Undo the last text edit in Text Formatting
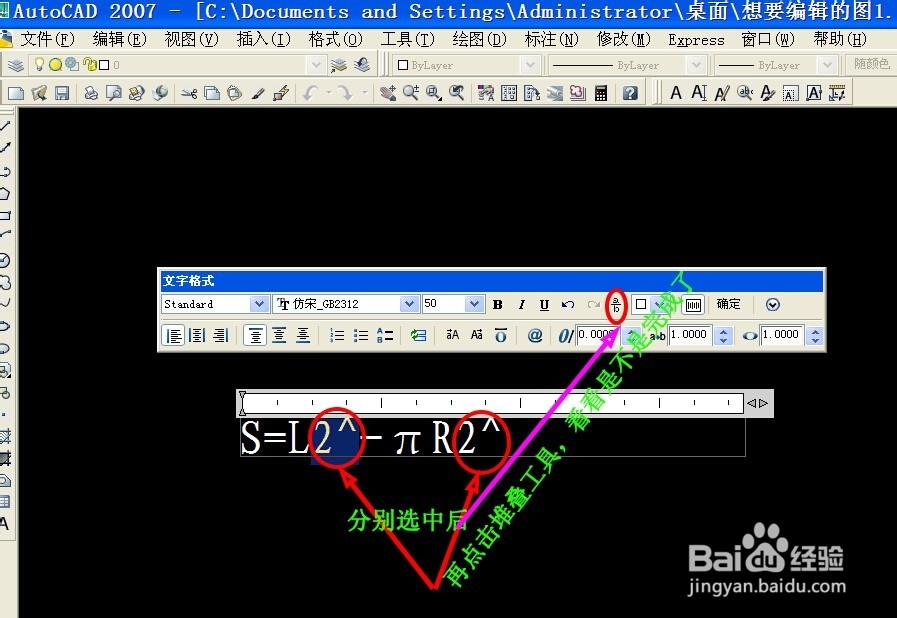The width and height of the screenshot is (897, 618). point(567,305)
